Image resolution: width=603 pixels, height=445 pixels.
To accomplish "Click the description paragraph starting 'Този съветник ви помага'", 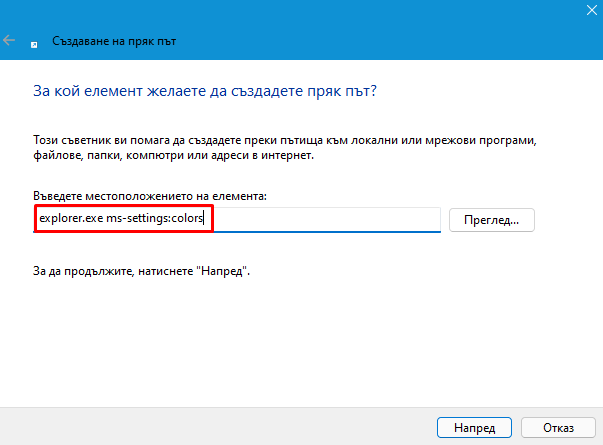I will [x=285, y=148].
